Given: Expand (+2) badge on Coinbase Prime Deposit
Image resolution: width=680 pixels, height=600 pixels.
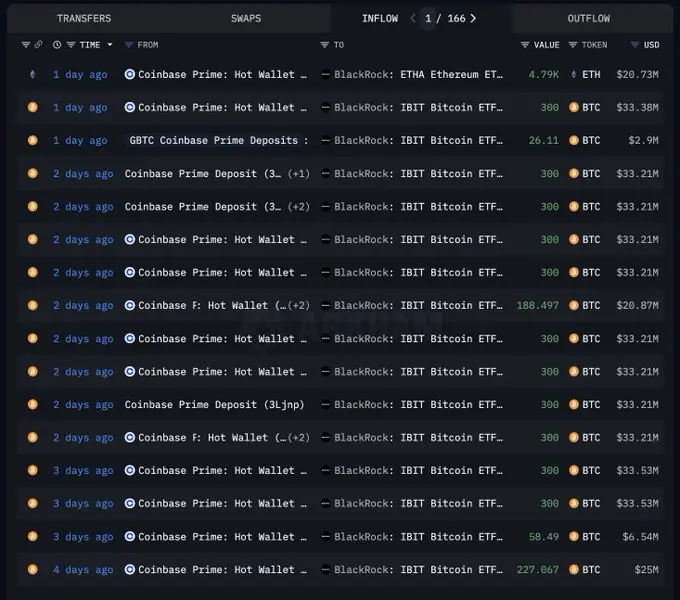Looking at the screenshot, I should click(x=299, y=206).
